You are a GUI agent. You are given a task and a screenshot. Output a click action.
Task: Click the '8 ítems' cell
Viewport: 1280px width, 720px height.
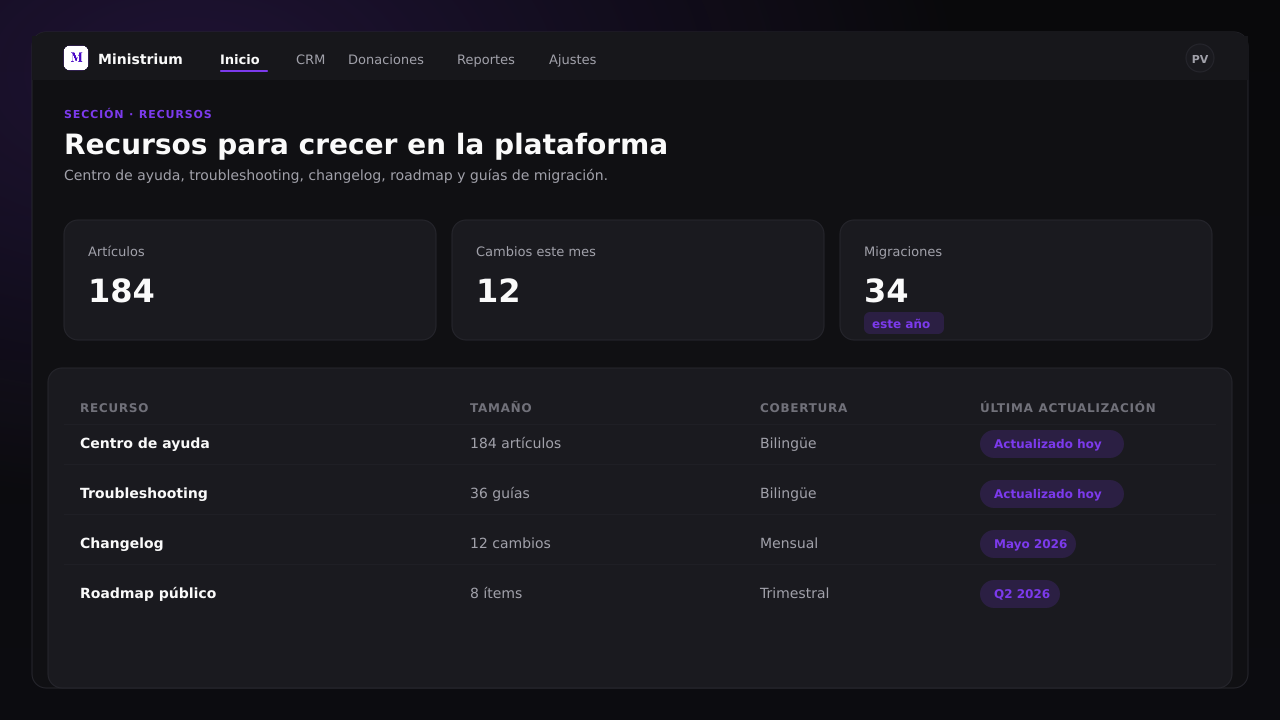tap(496, 593)
